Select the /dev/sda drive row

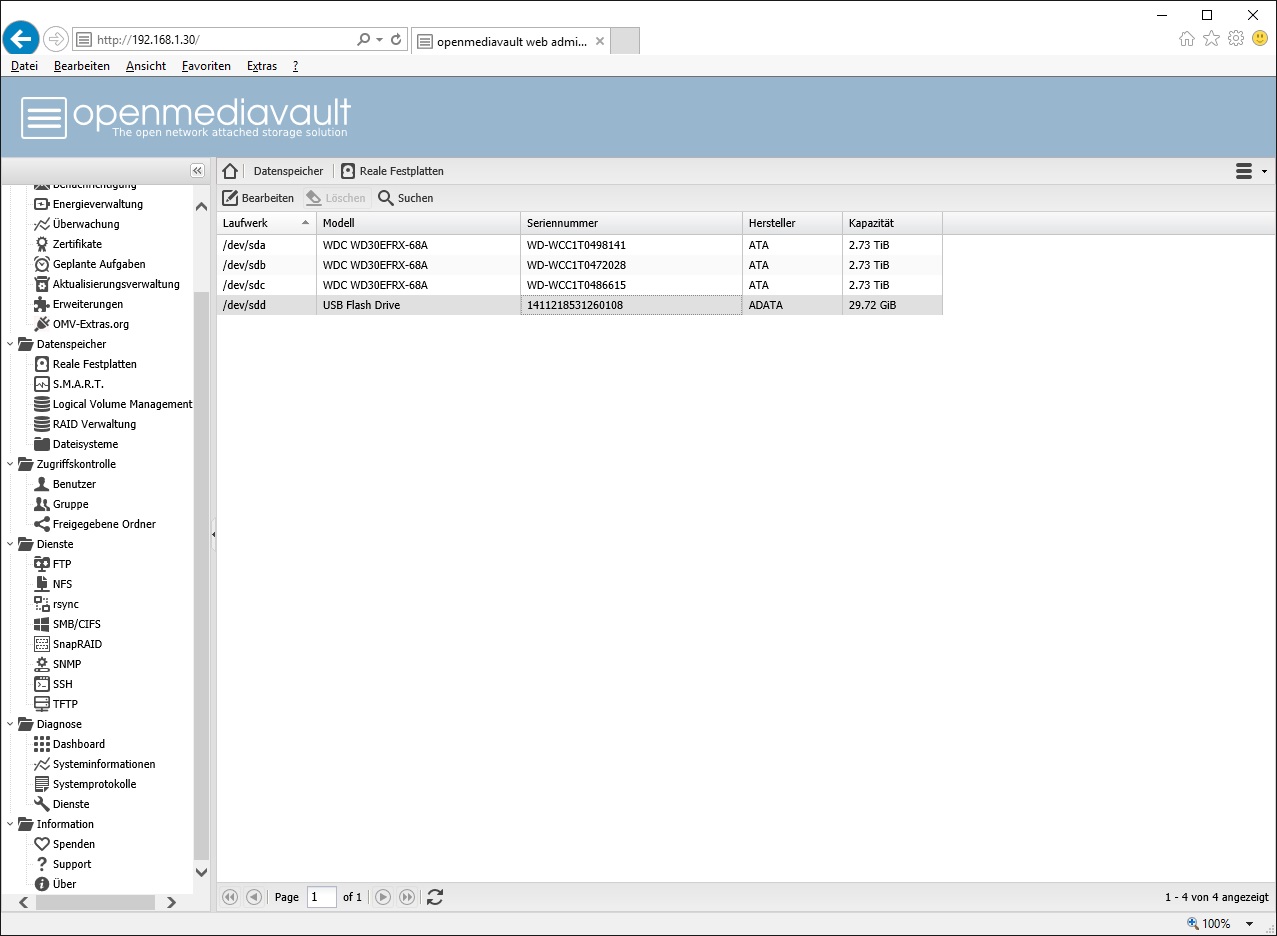point(579,245)
